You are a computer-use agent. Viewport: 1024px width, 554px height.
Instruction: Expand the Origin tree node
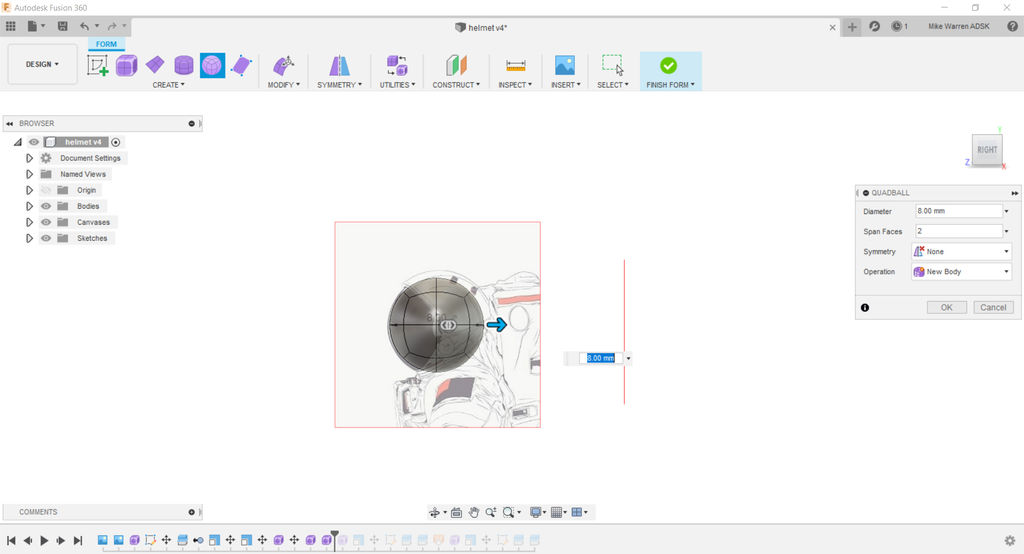(x=29, y=190)
